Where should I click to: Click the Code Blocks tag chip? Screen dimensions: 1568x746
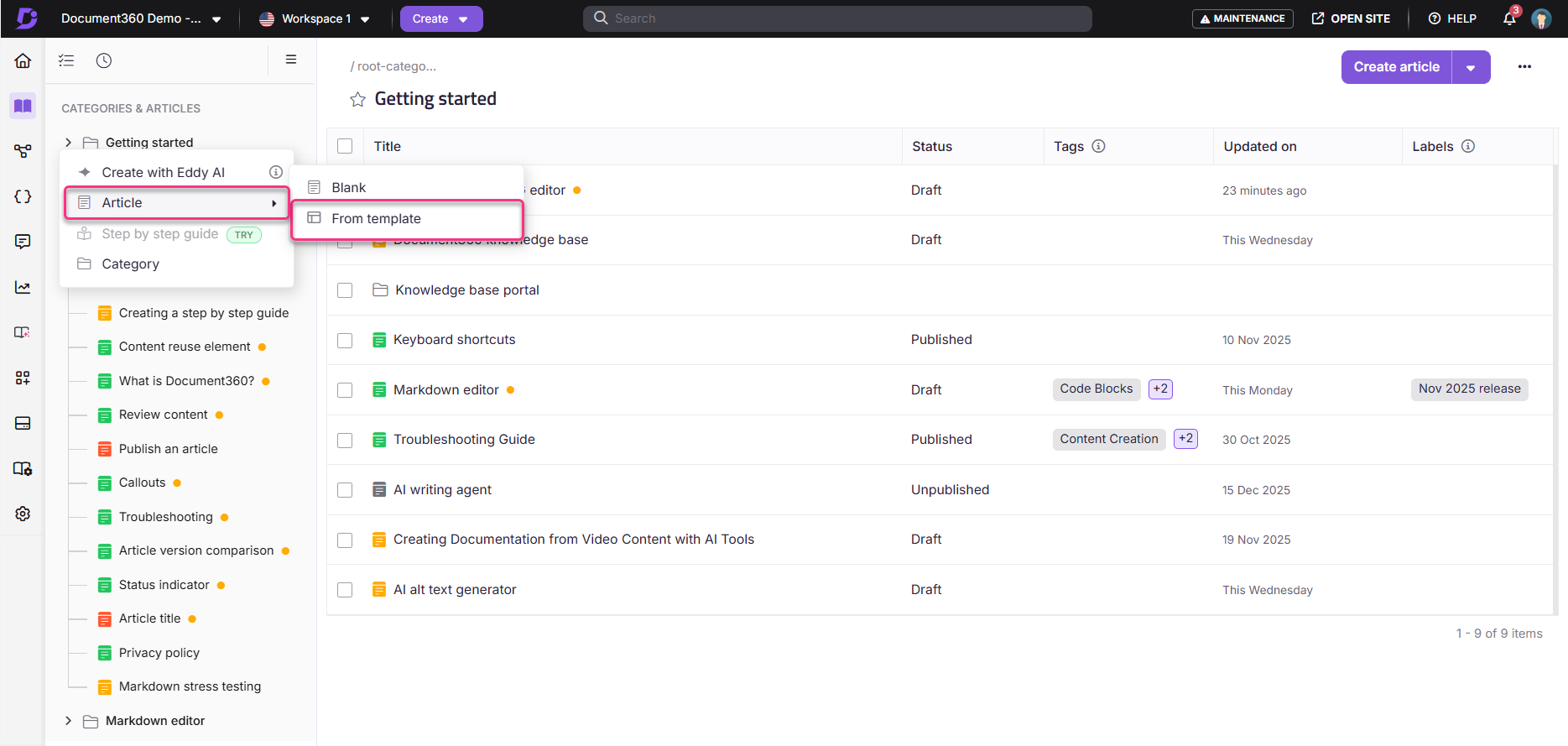[1096, 389]
